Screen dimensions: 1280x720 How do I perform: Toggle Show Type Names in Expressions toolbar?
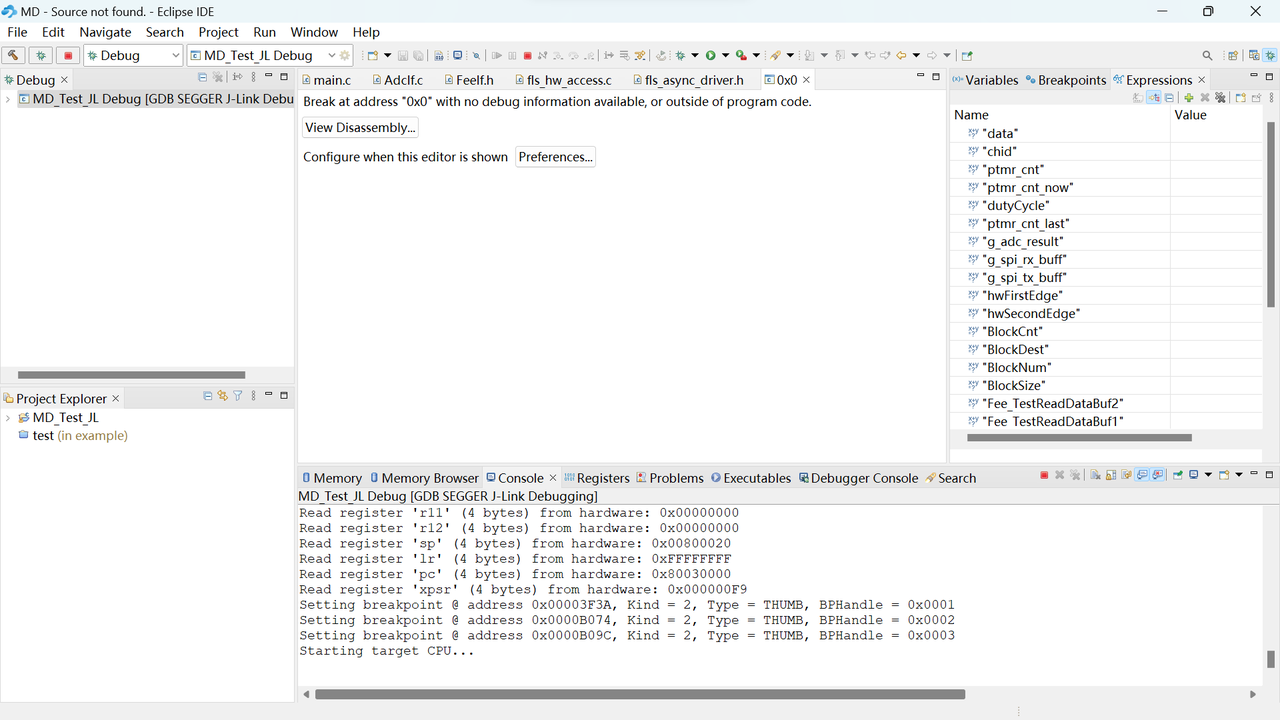click(x=1138, y=97)
